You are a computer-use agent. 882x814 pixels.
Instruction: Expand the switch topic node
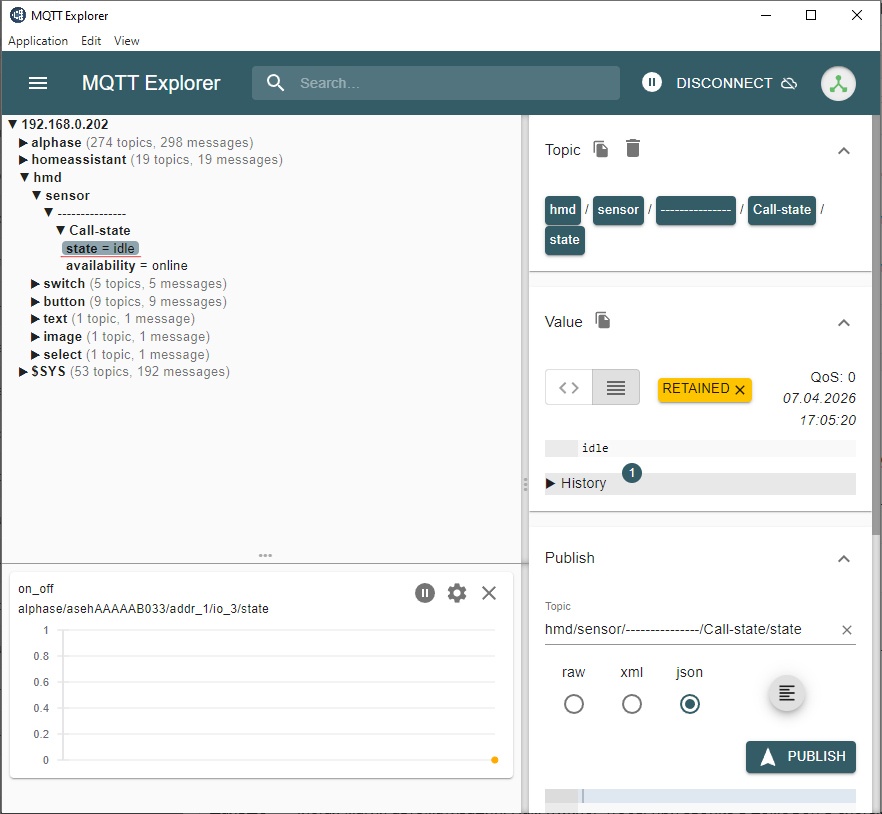pos(35,284)
